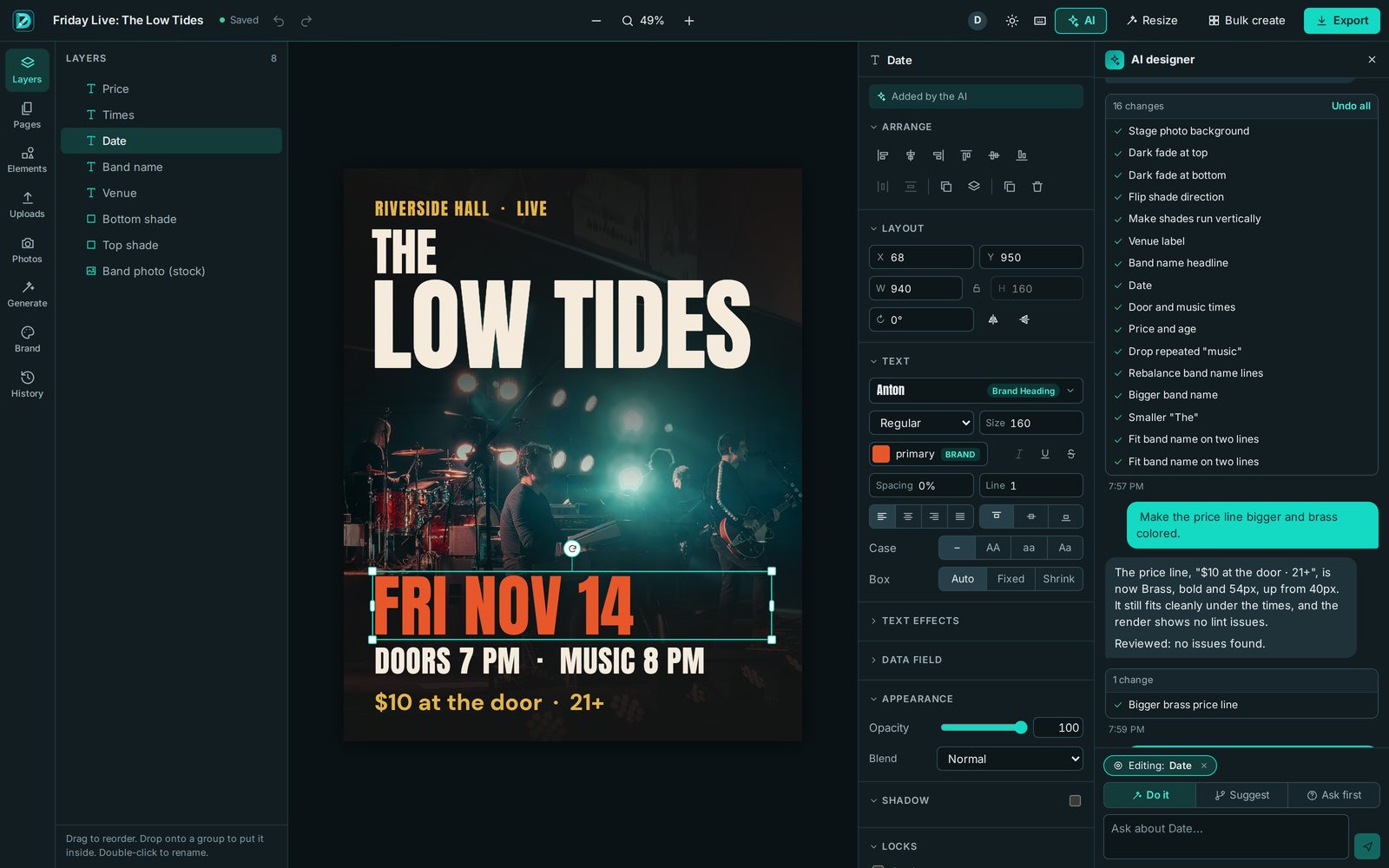Open Bulk create

click(x=1247, y=21)
